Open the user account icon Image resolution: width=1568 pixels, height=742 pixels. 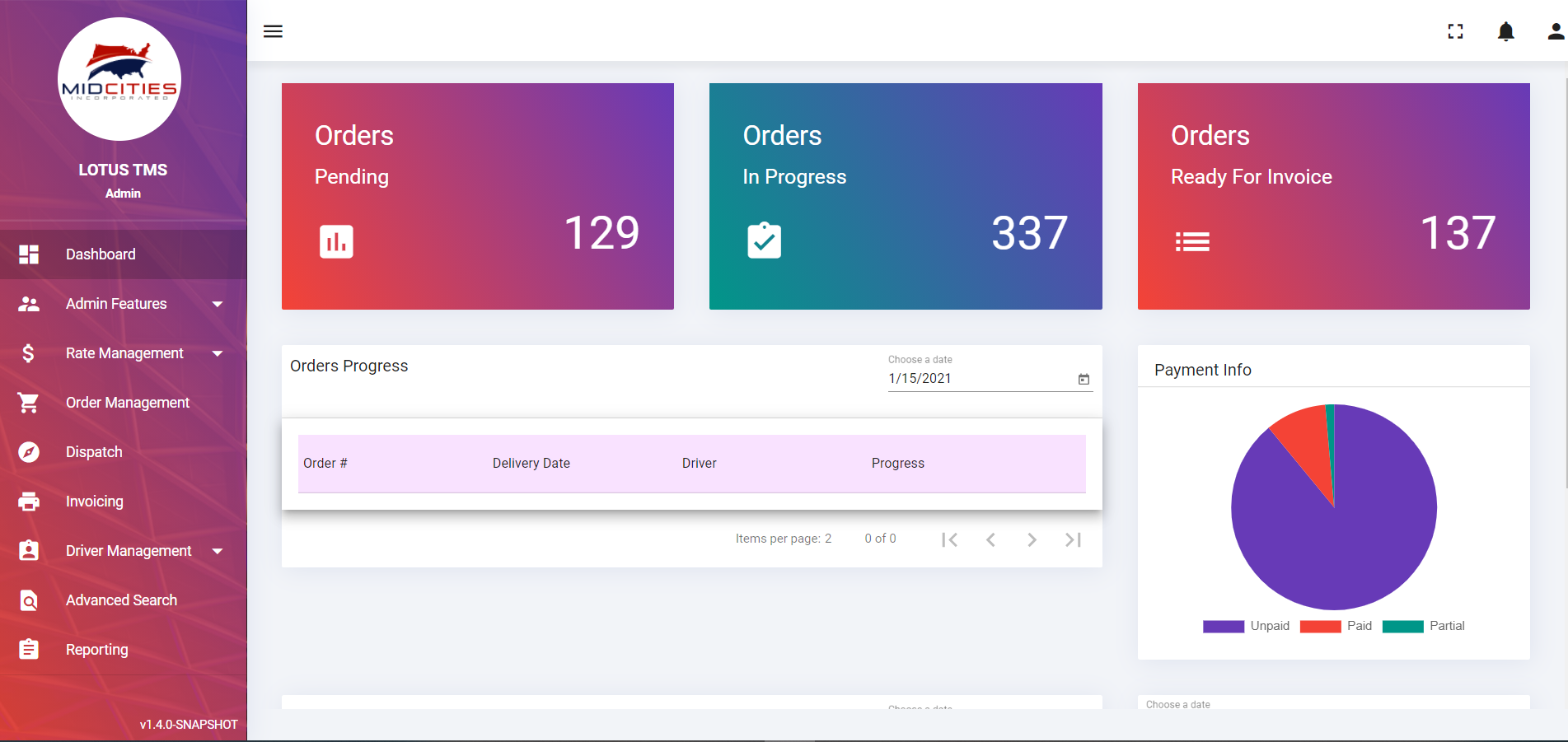[x=1555, y=31]
